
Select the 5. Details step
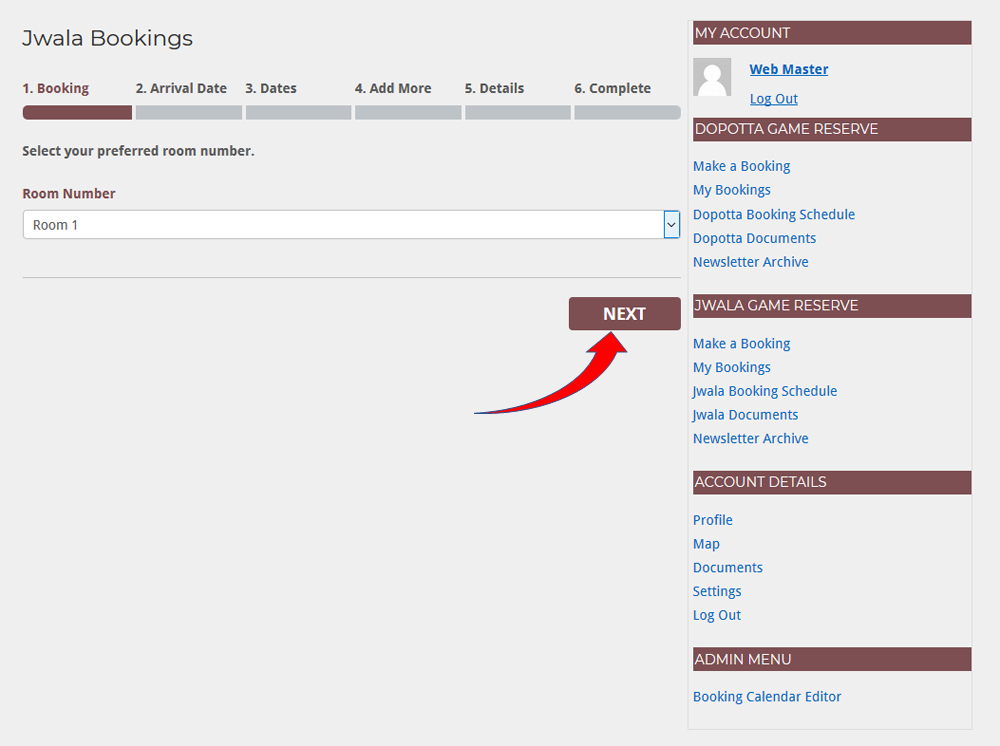pos(494,88)
